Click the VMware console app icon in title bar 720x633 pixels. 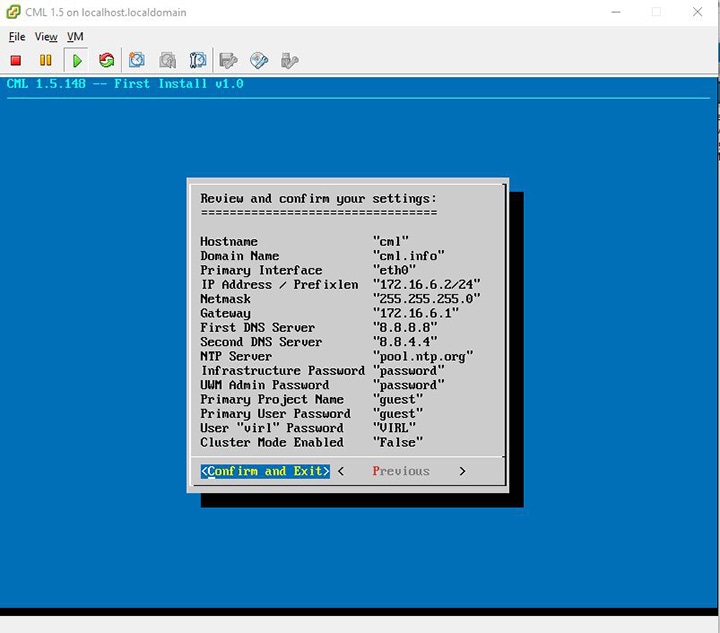[x=13, y=12]
